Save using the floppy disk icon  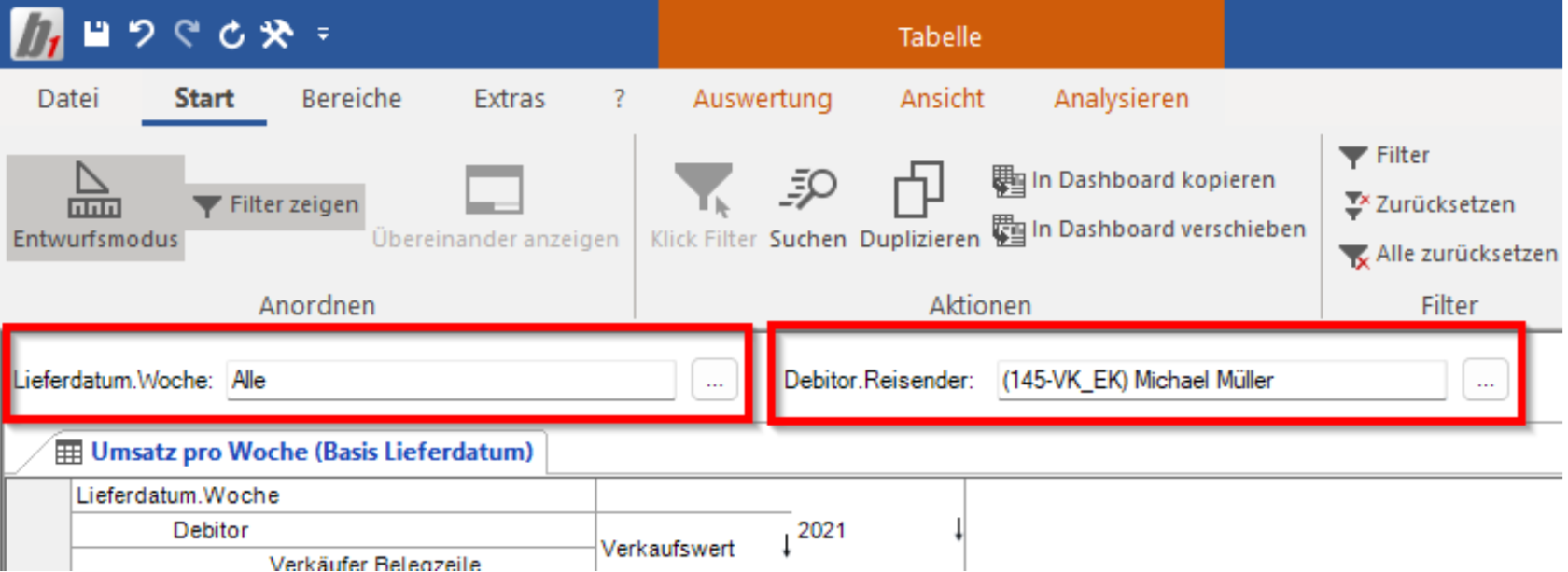(x=96, y=35)
